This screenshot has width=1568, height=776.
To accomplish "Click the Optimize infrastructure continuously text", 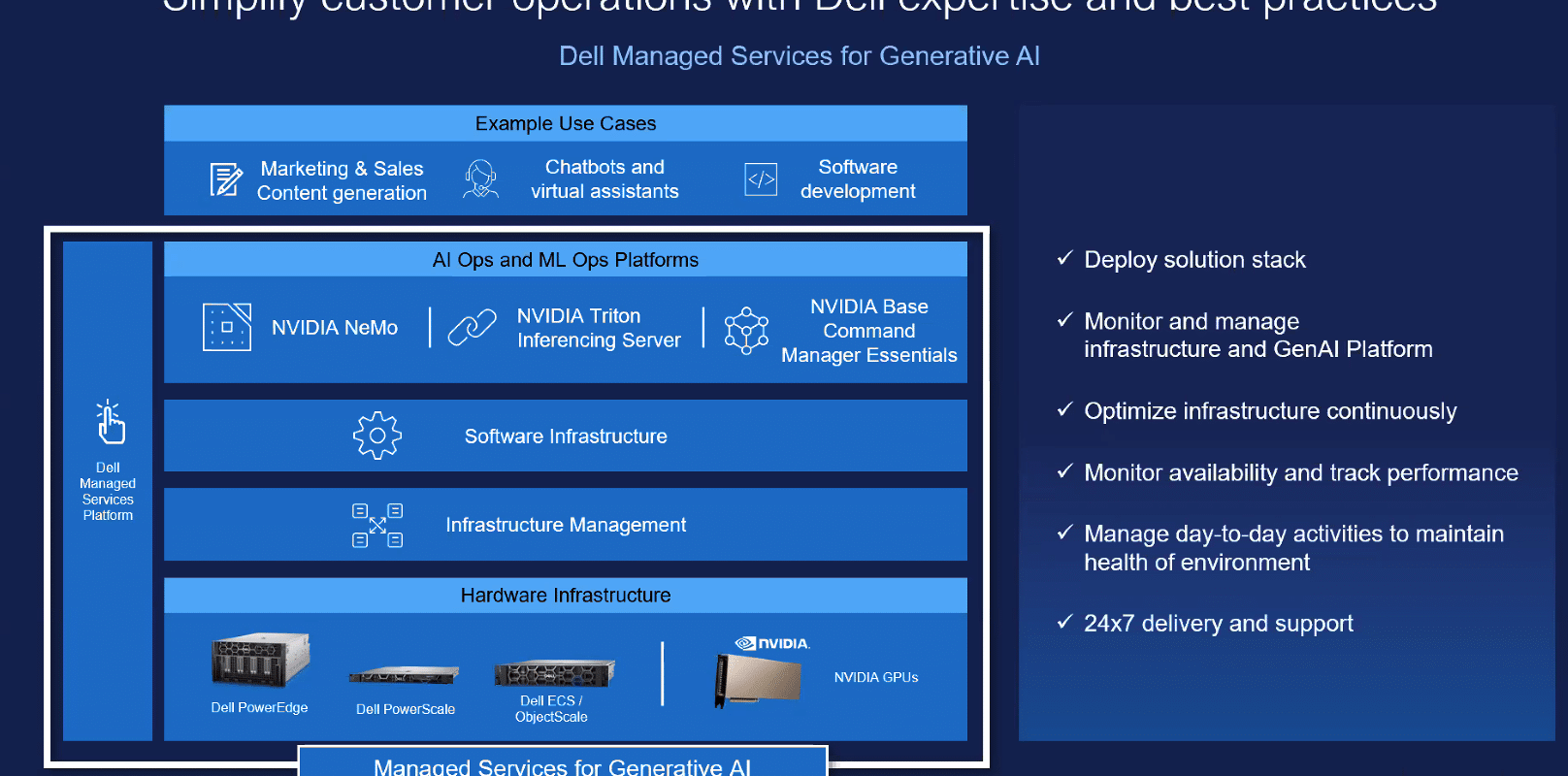I will tap(1270, 411).
